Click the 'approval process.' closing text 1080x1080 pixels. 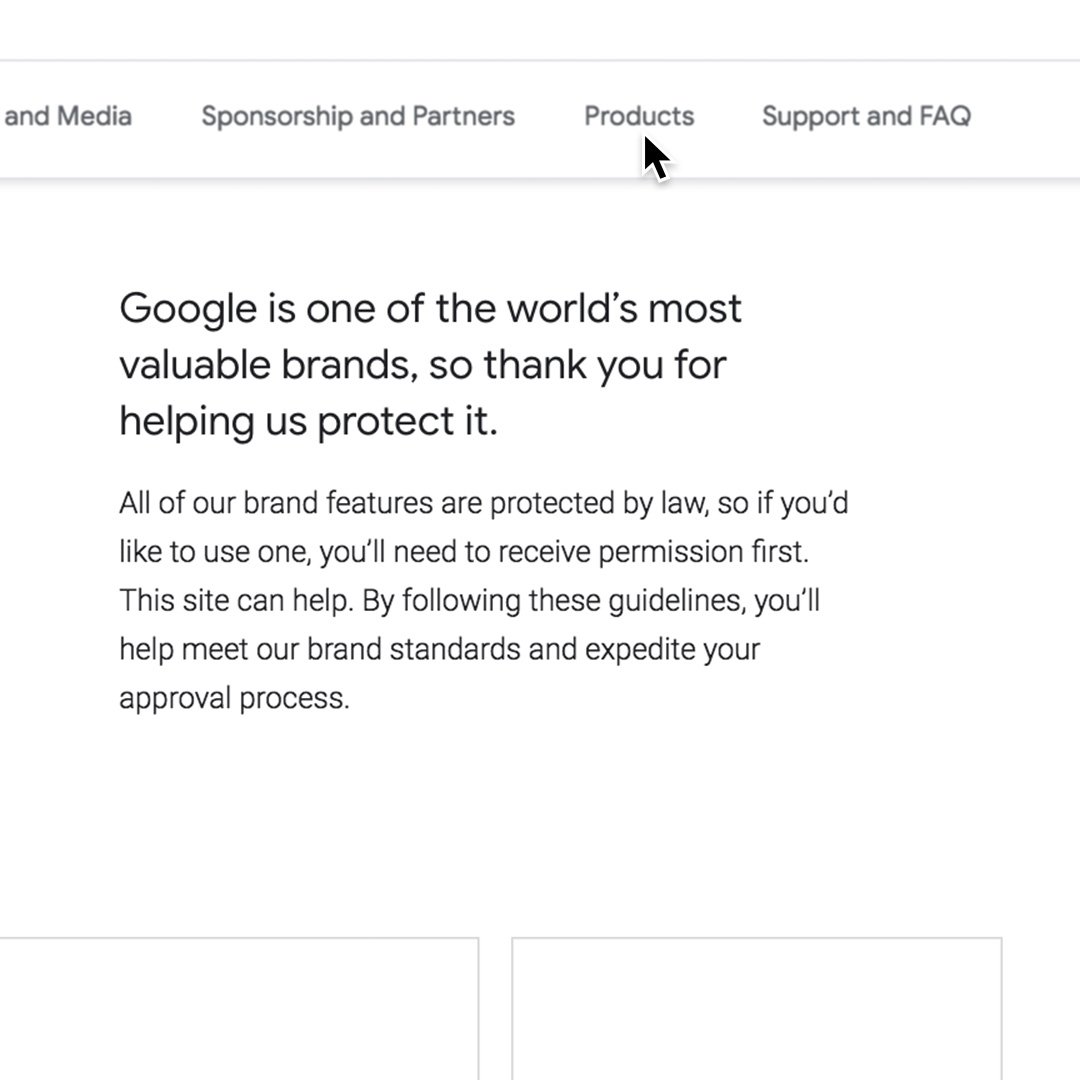click(234, 699)
